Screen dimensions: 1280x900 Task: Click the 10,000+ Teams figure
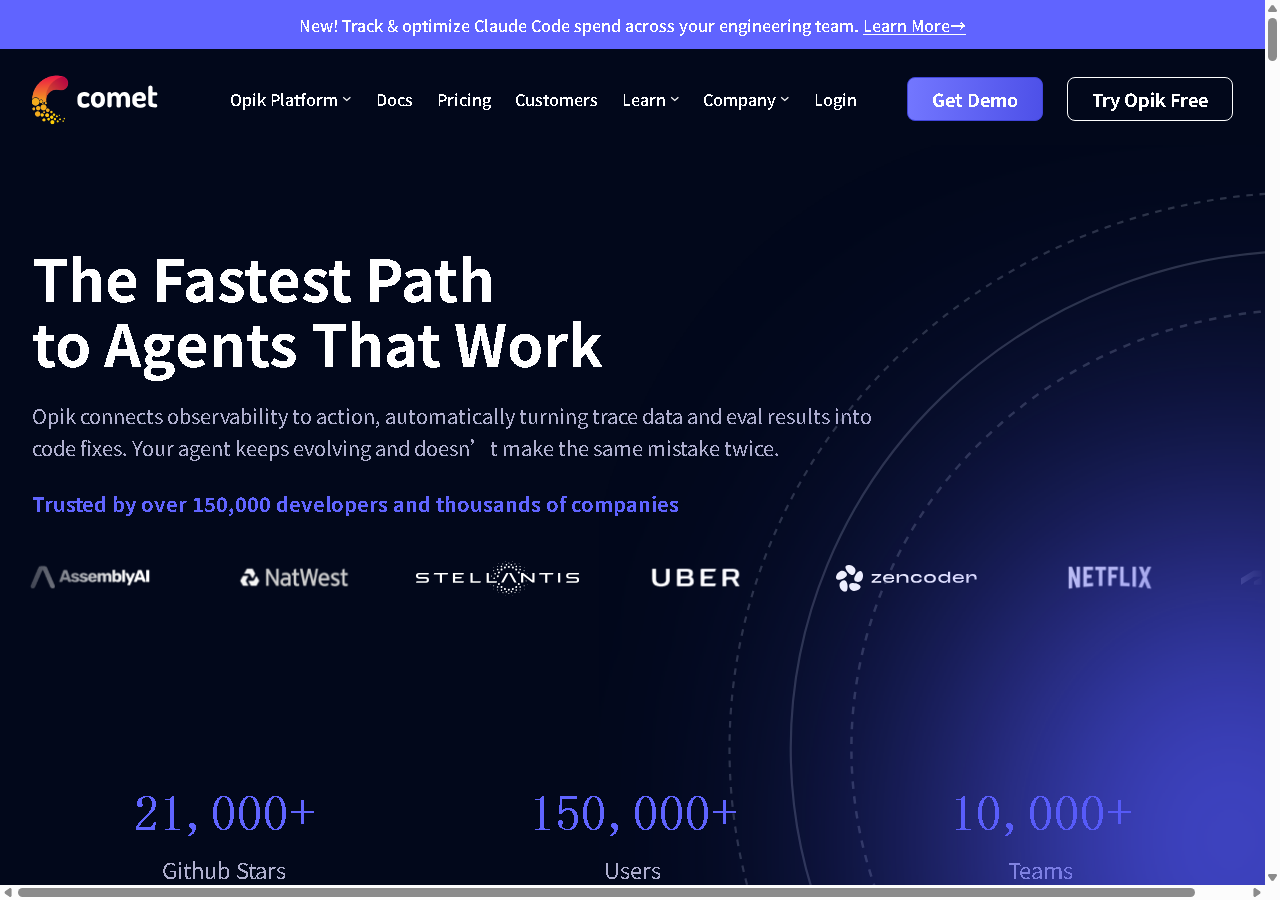click(1041, 813)
